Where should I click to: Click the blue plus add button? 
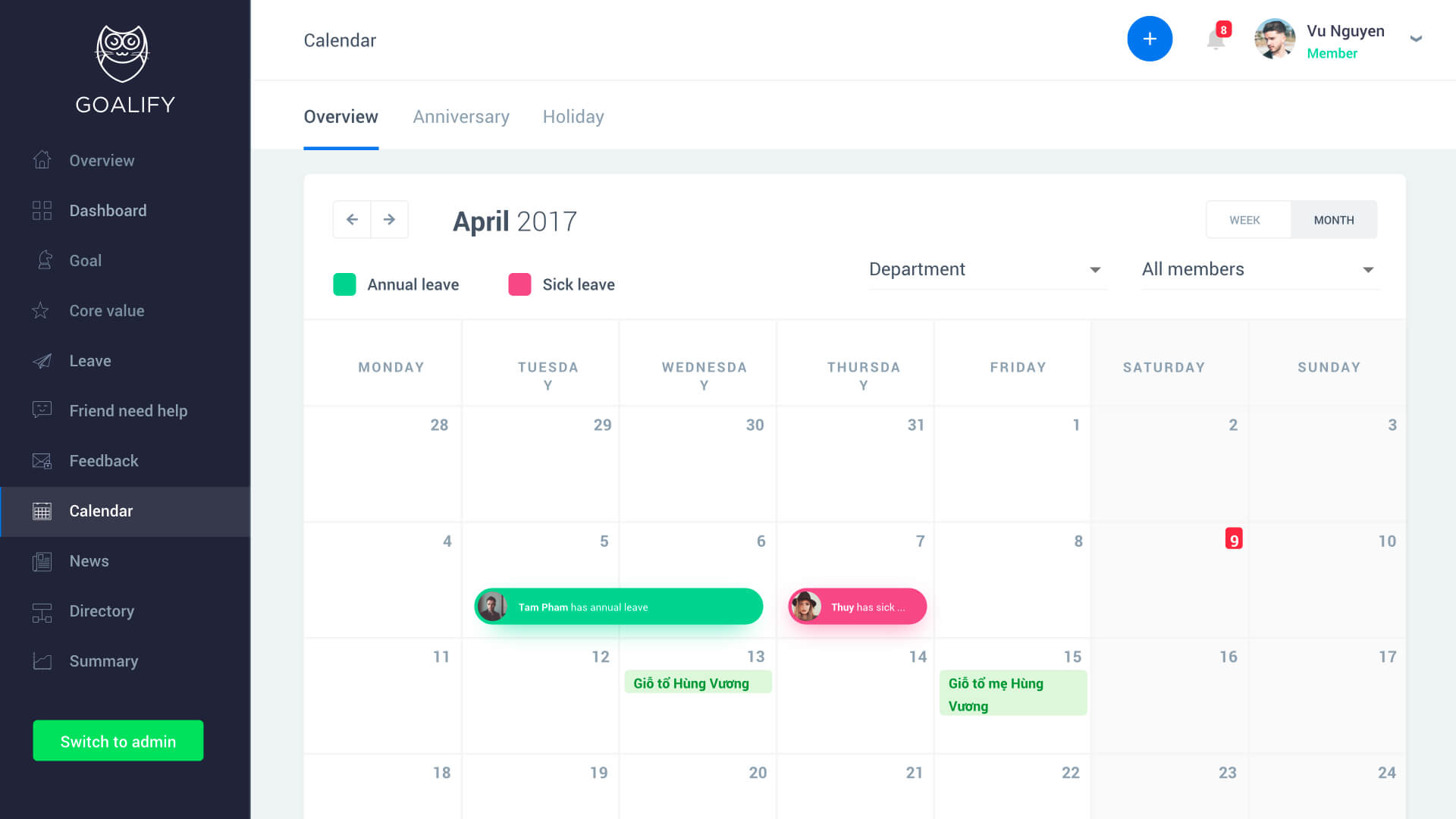pyautogui.click(x=1150, y=39)
